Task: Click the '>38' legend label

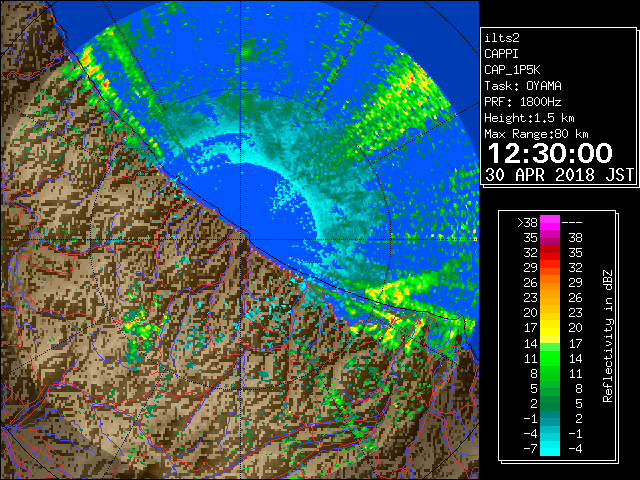Action: tap(527, 223)
